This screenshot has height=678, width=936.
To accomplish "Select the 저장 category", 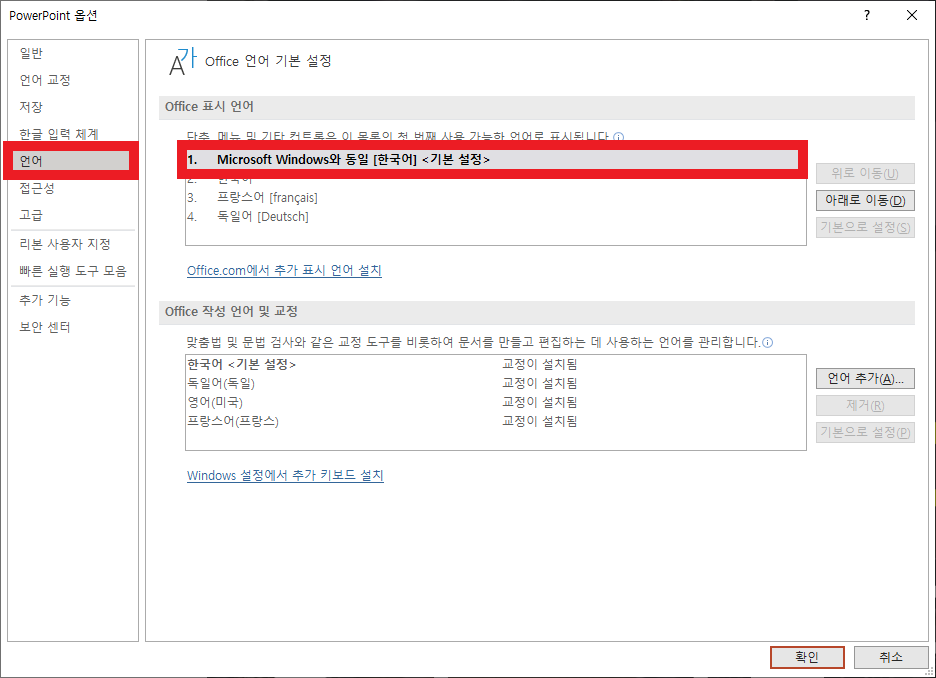I will [x=31, y=107].
